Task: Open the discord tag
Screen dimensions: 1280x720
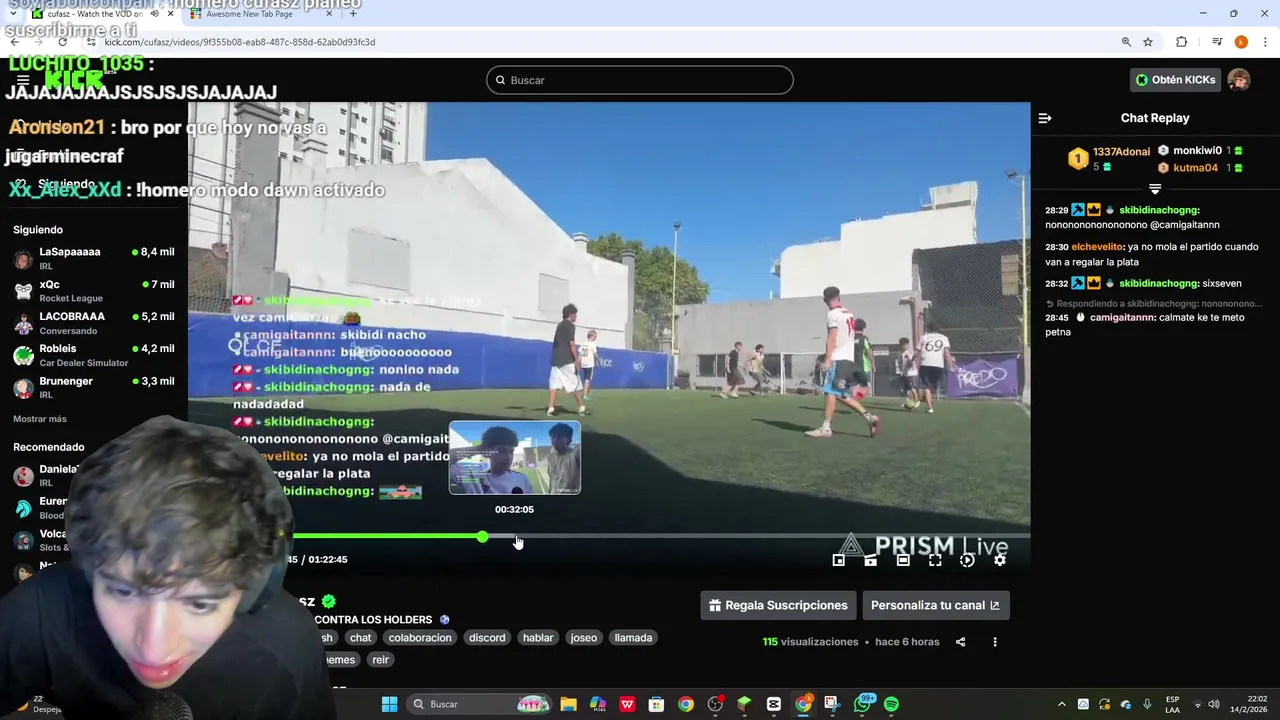Action: tap(487, 638)
